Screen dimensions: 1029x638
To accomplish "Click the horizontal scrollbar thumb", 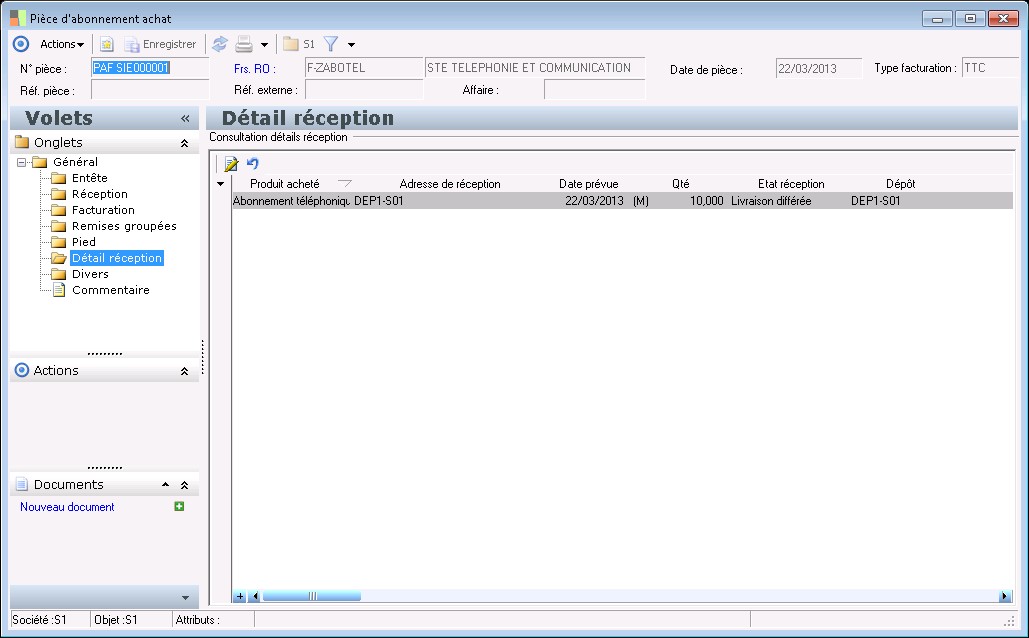I will click(x=312, y=597).
